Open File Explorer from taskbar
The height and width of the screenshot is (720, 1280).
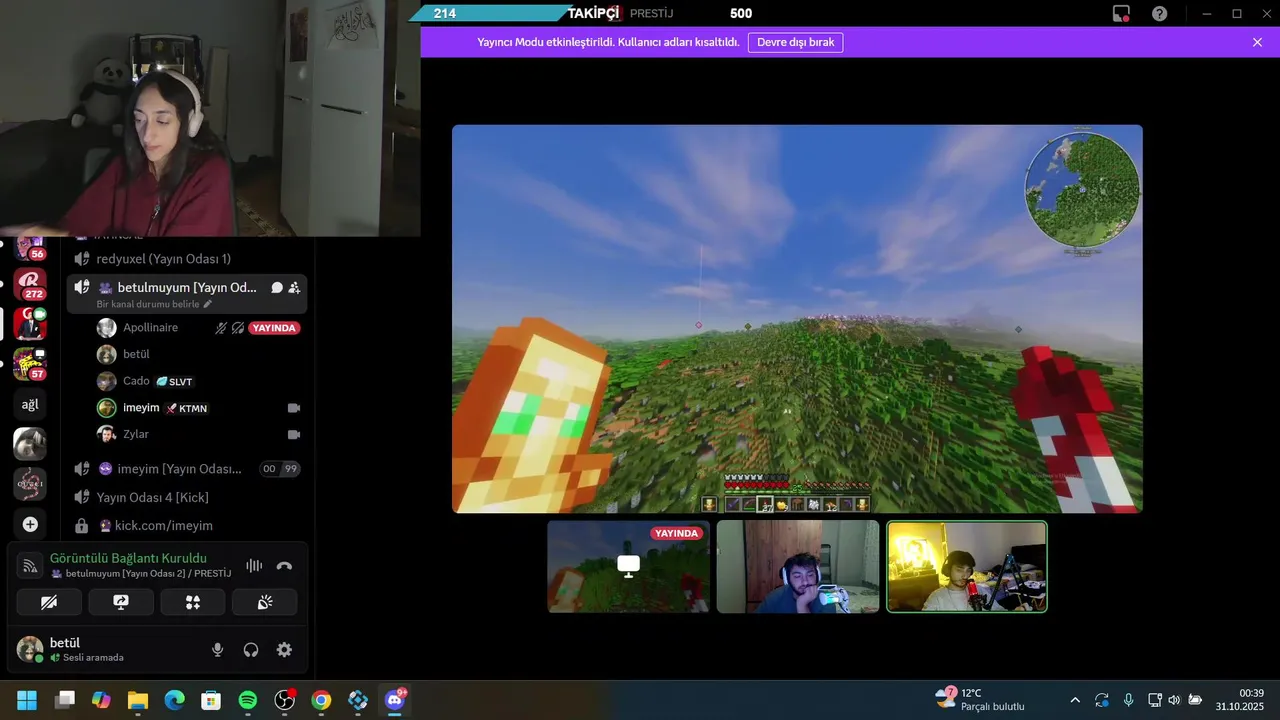pyautogui.click(x=138, y=700)
